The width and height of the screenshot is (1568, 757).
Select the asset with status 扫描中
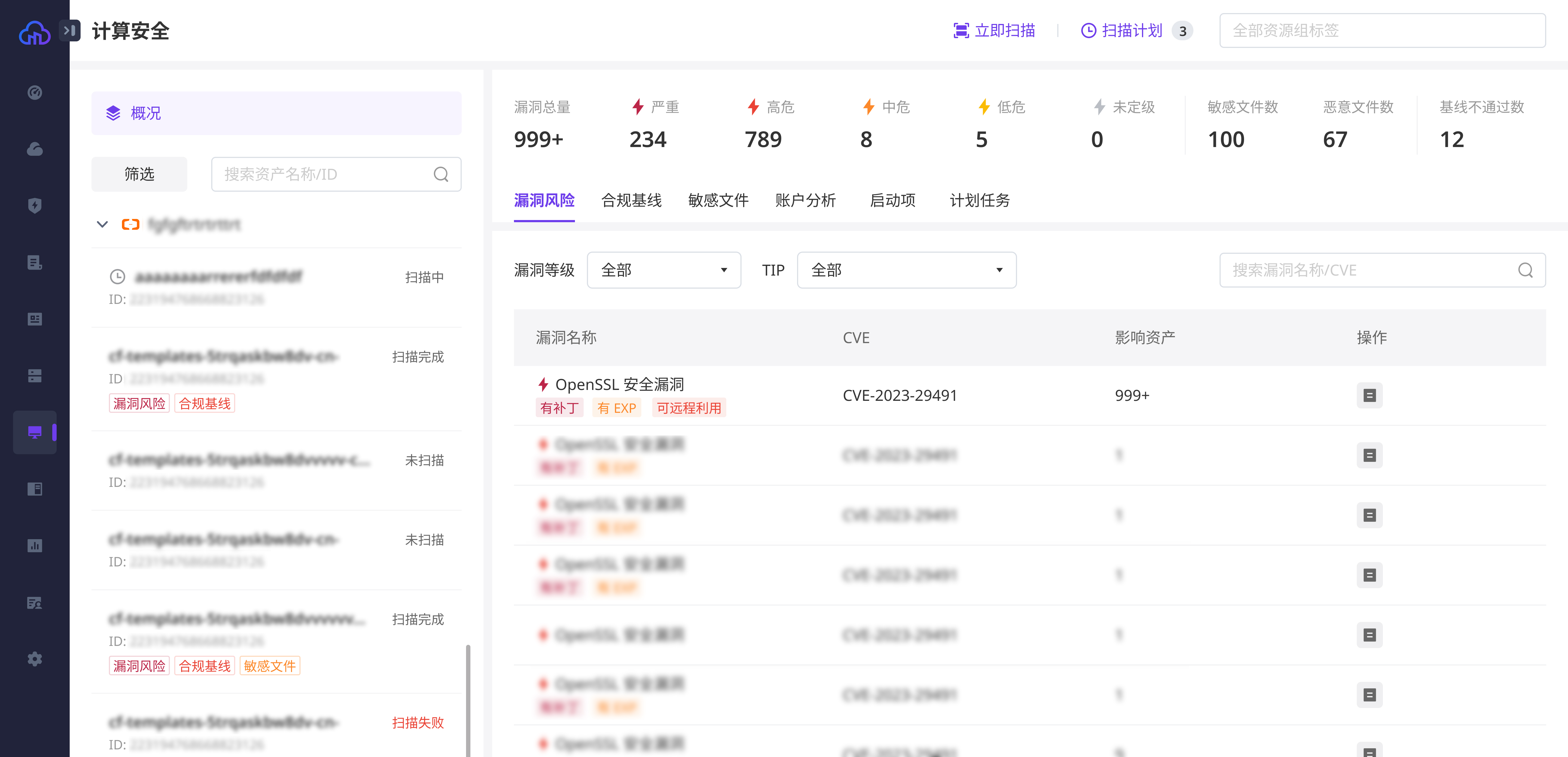[x=276, y=288]
